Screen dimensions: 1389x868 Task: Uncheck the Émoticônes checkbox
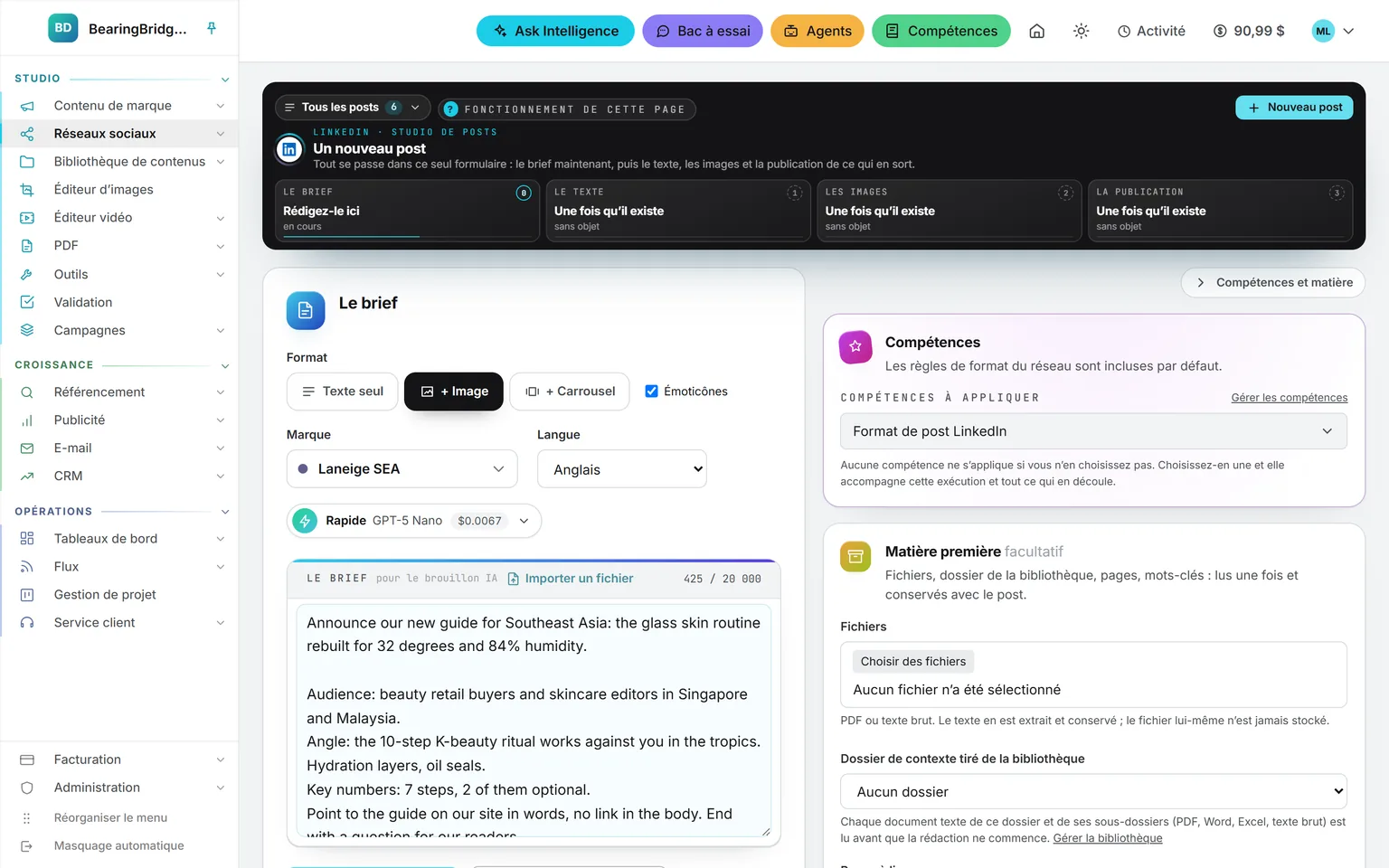651,392
